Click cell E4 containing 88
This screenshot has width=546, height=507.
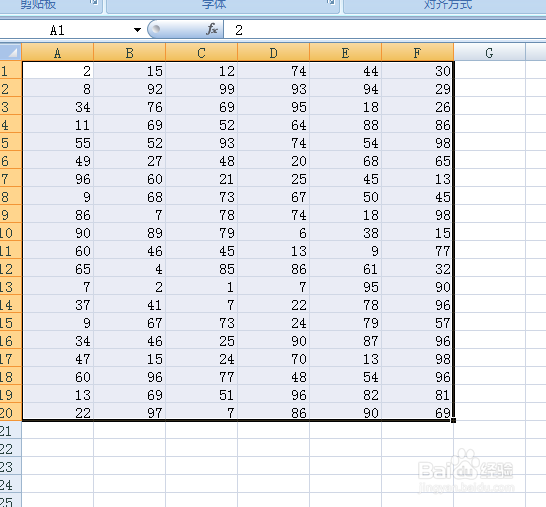pyautogui.click(x=346, y=125)
